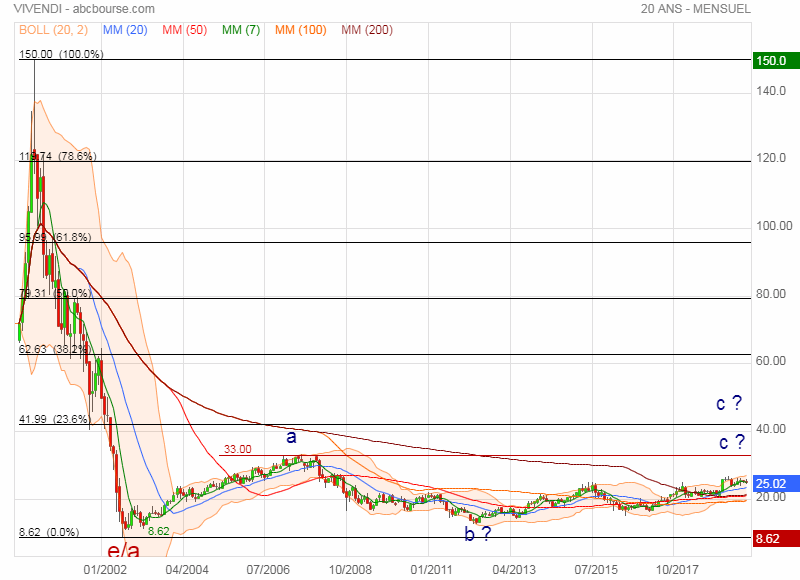Click the lower 'c ?' annotation near 33
Viewport: 800px width, 580px height.
(732, 442)
